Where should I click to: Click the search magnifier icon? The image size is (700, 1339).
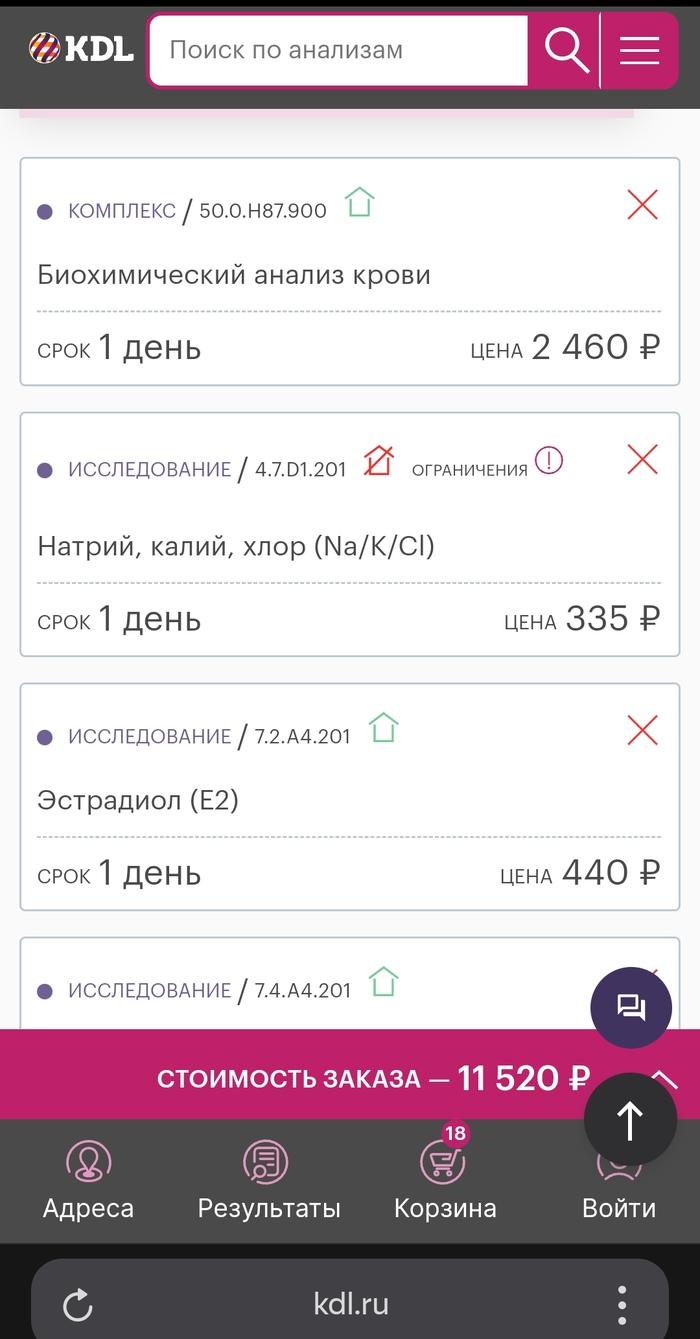tap(565, 50)
